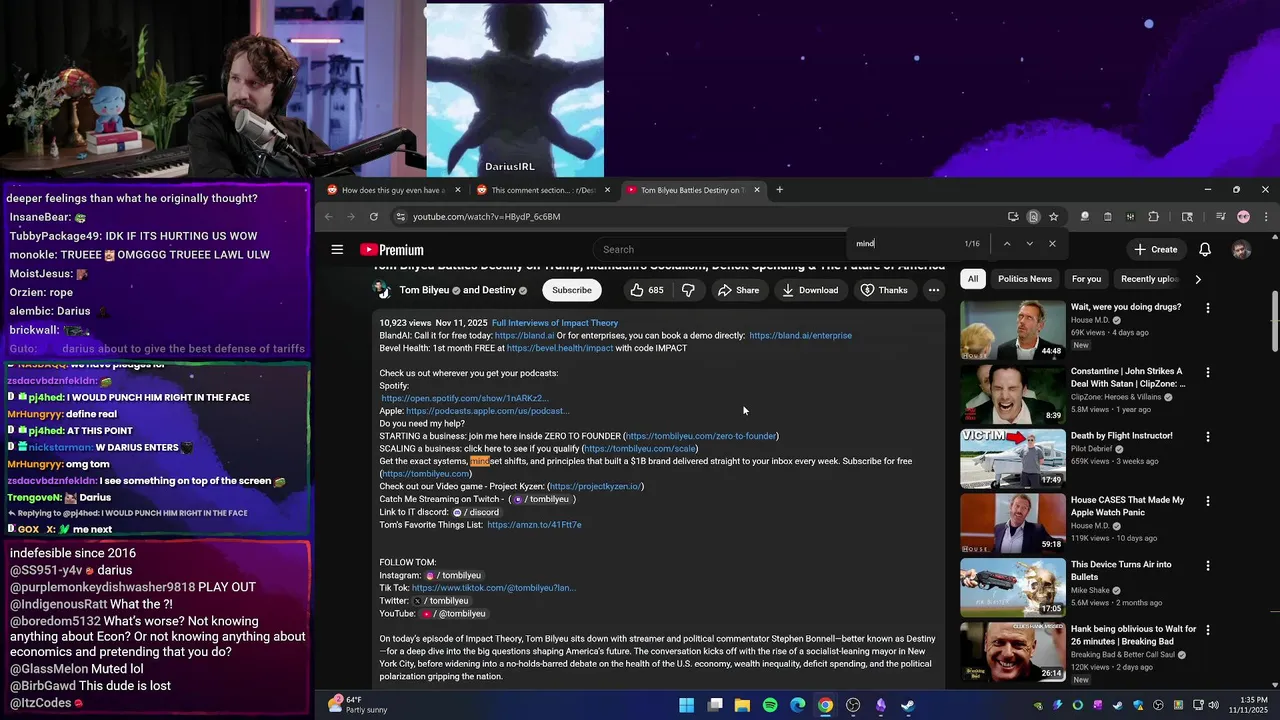The height and width of the screenshot is (720, 1280).
Task: Open Spotify from the taskbar
Action: click(770, 705)
